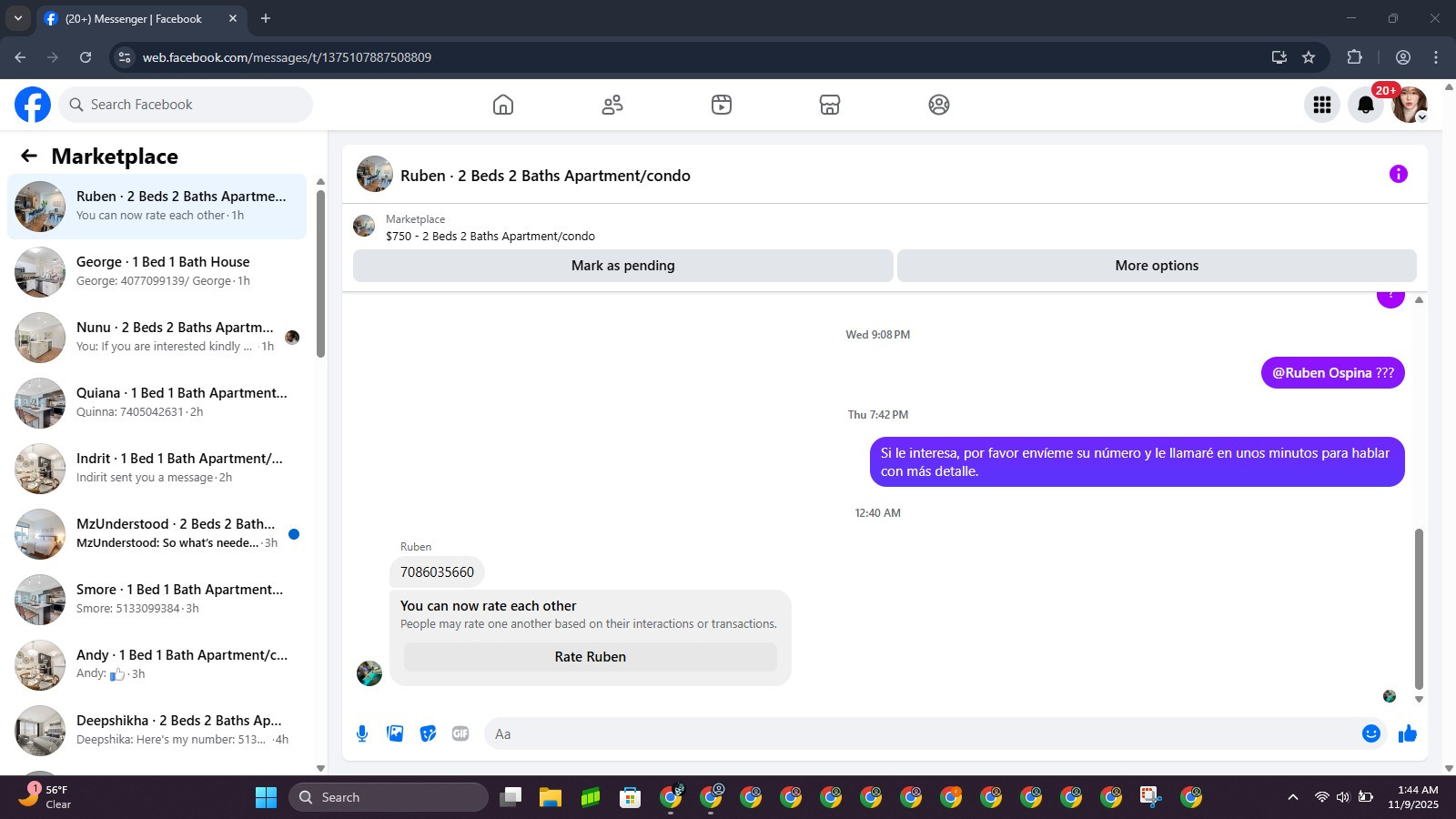Bookmark this tab with star icon
The image size is (1456, 819).
point(1309,57)
